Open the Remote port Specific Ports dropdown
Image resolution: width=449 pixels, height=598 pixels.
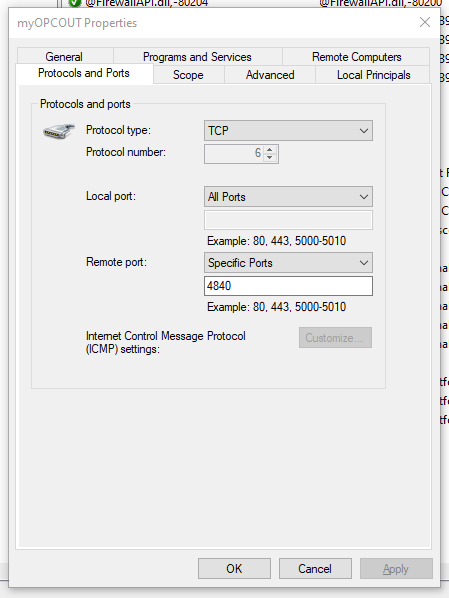pos(288,263)
